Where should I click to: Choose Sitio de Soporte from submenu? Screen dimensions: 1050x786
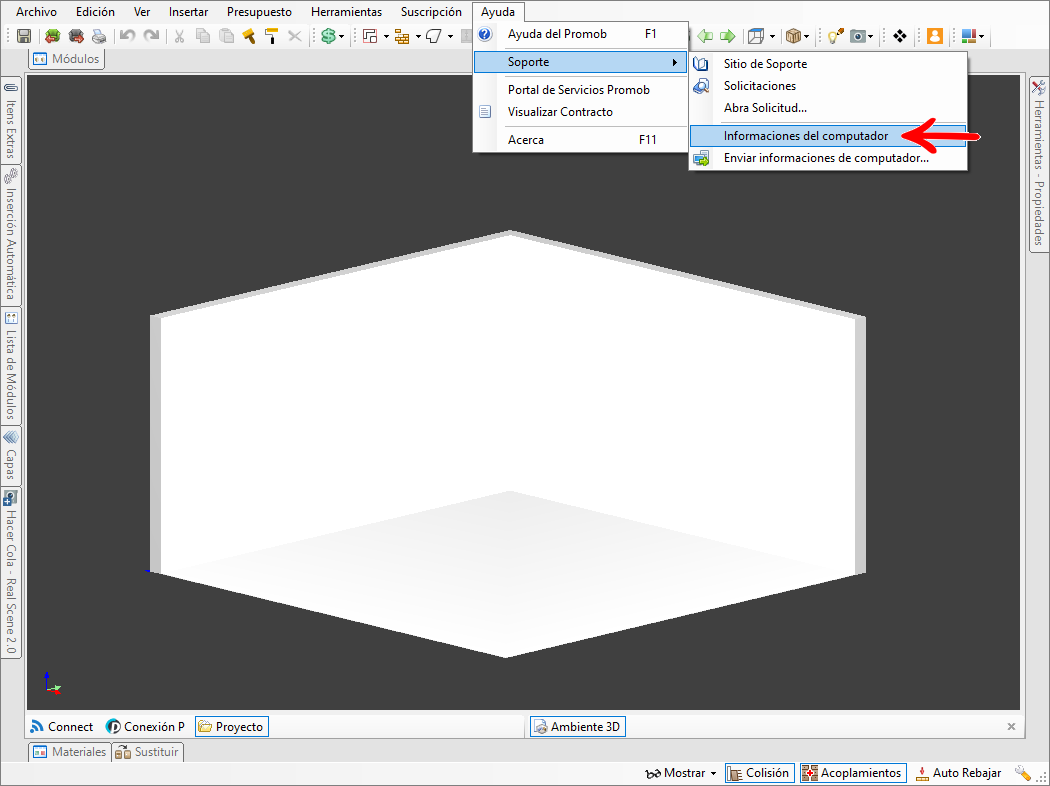828,64
